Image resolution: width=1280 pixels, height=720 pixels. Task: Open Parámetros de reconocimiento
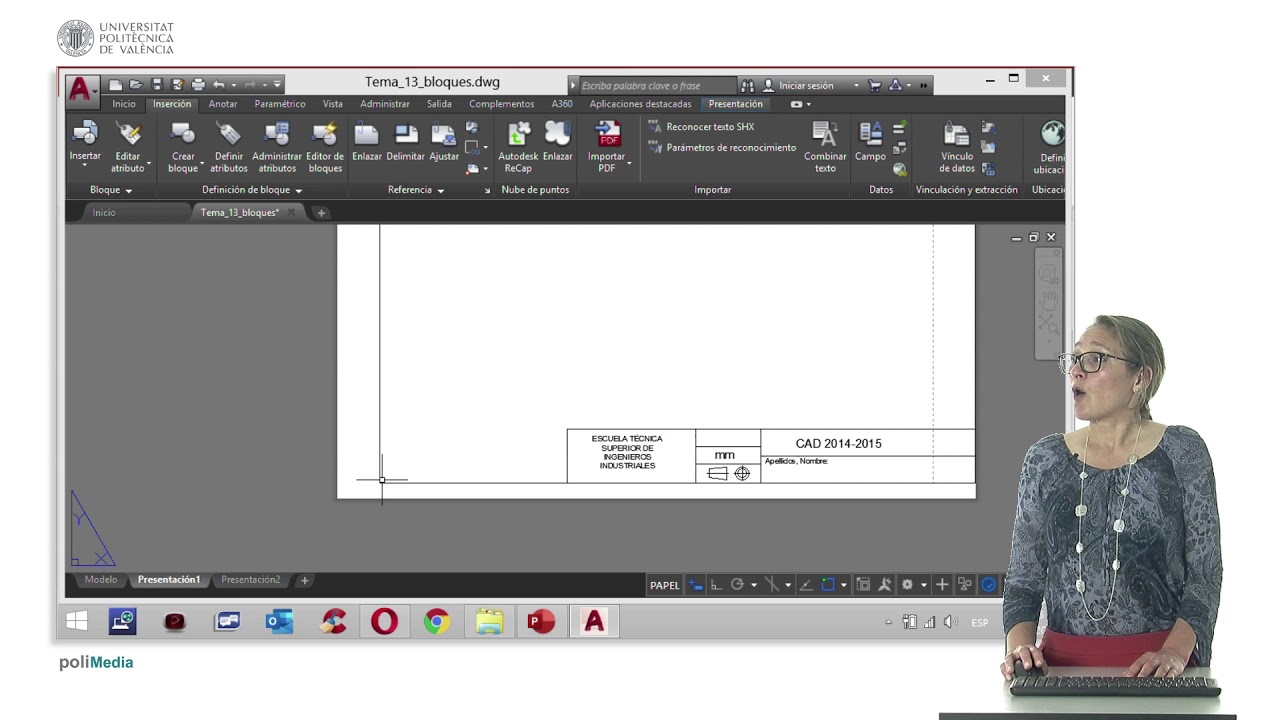tap(722, 148)
